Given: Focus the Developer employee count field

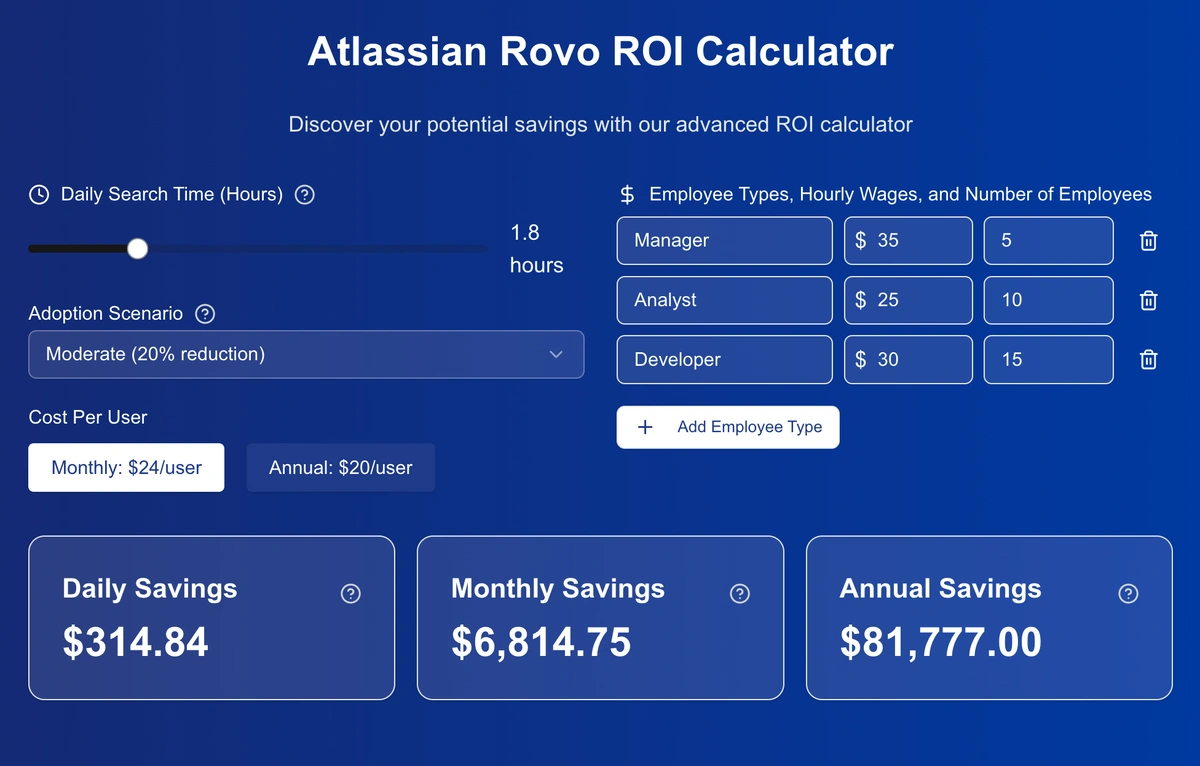Looking at the screenshot, I should [1048, 360].
